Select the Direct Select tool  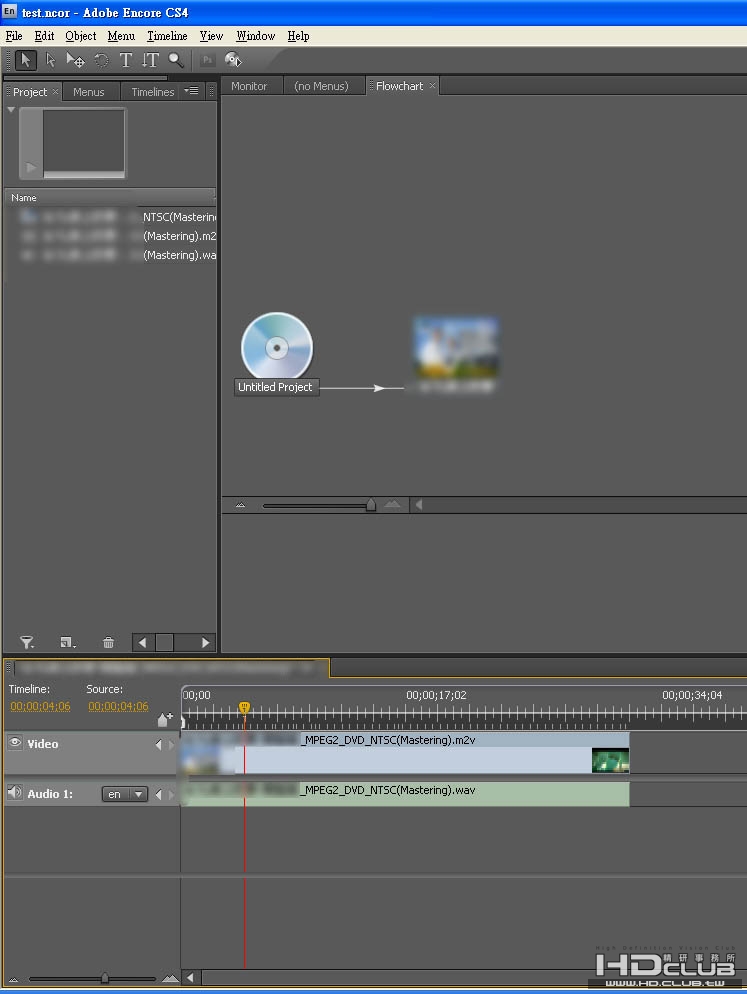50,60
